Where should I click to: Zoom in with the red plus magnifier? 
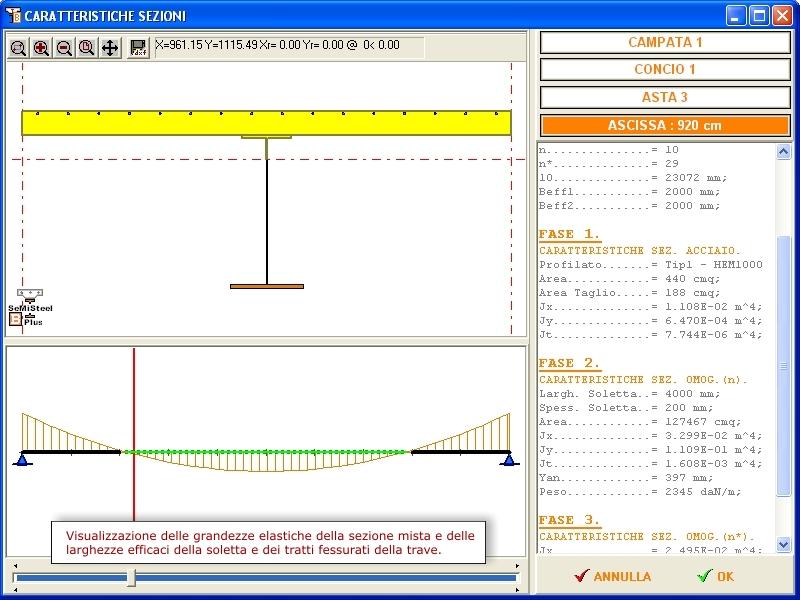click(x=42, y=48)
